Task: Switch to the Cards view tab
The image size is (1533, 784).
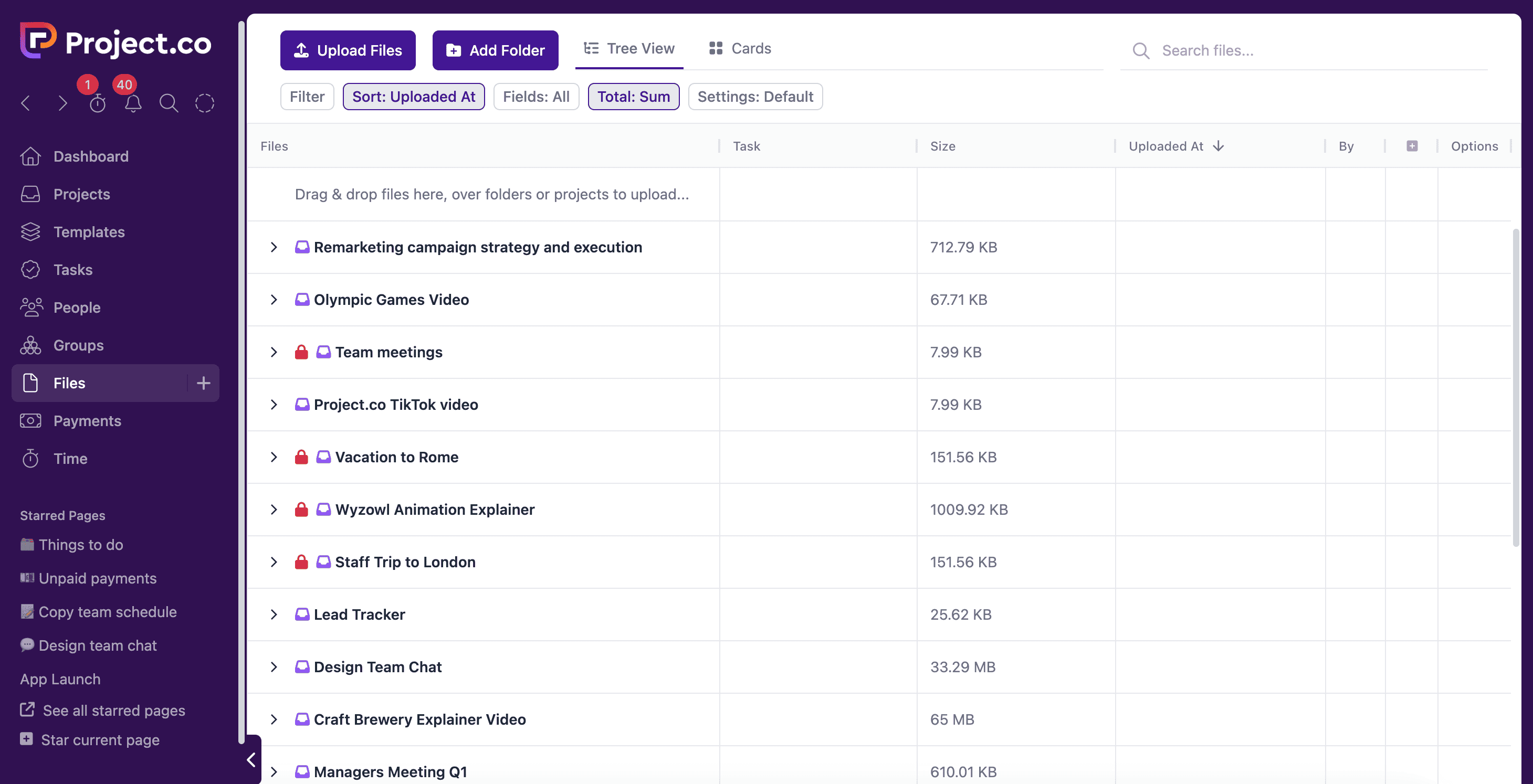Action: coord(740,49)
